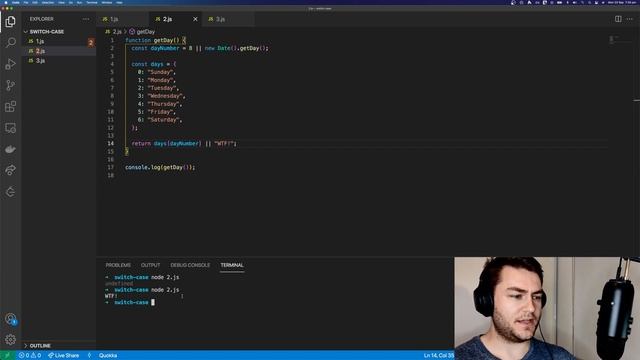Screen dimensions: 640x360
Task: Open the Live Share view in the activity bar
Action: [x=11, y=171]
